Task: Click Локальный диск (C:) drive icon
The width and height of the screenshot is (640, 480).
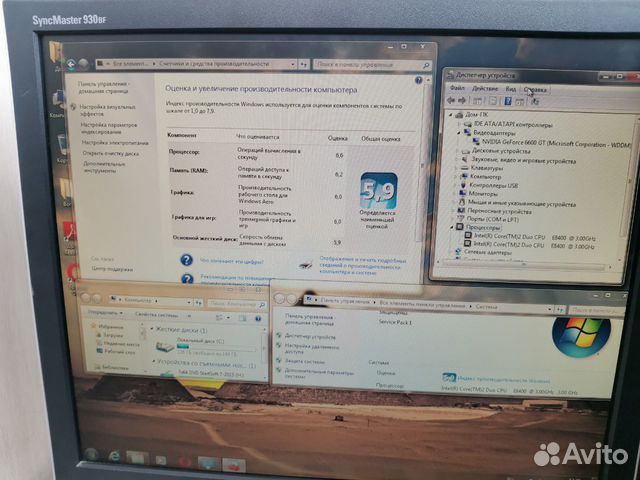Action: 165,347
